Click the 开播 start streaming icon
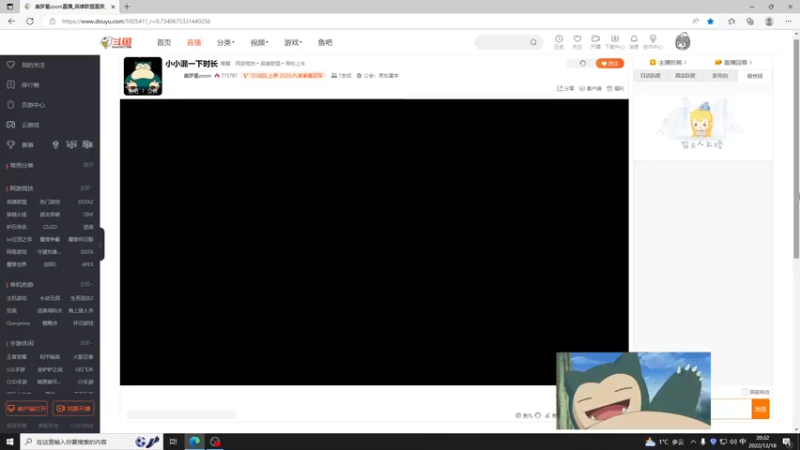 [595, 42]
